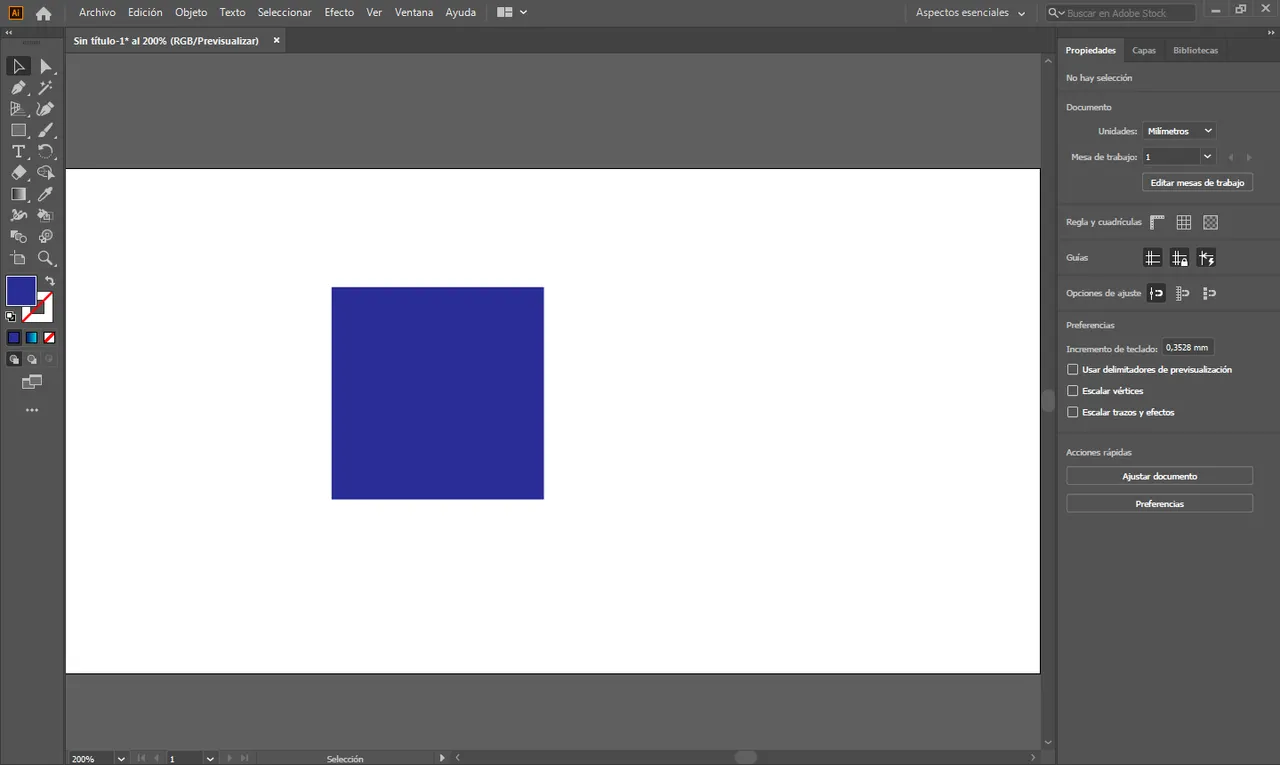
Task: Open the Edit Toolbar three dots
Action: click(32, 410)
